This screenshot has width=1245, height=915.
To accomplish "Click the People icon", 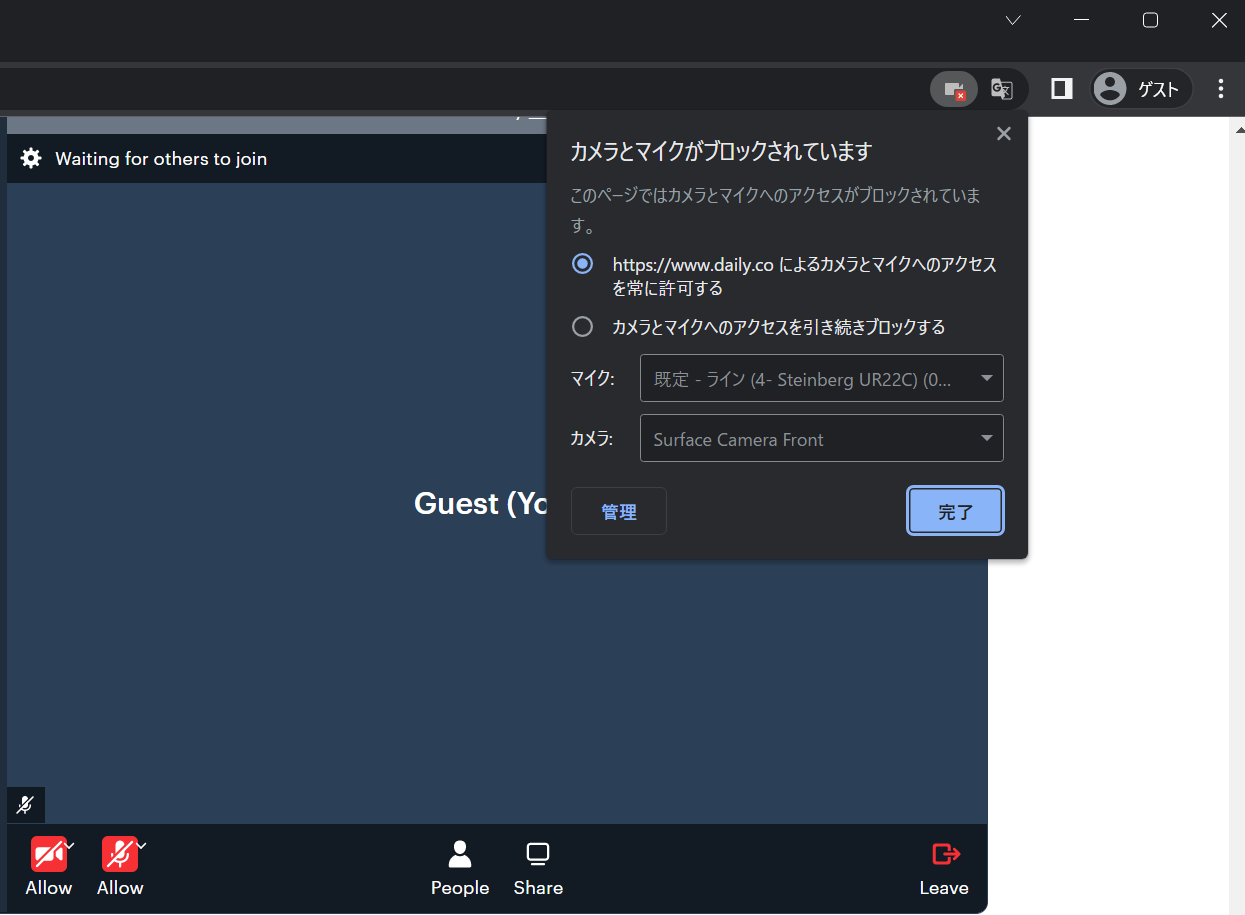I will tap(460, 854).
